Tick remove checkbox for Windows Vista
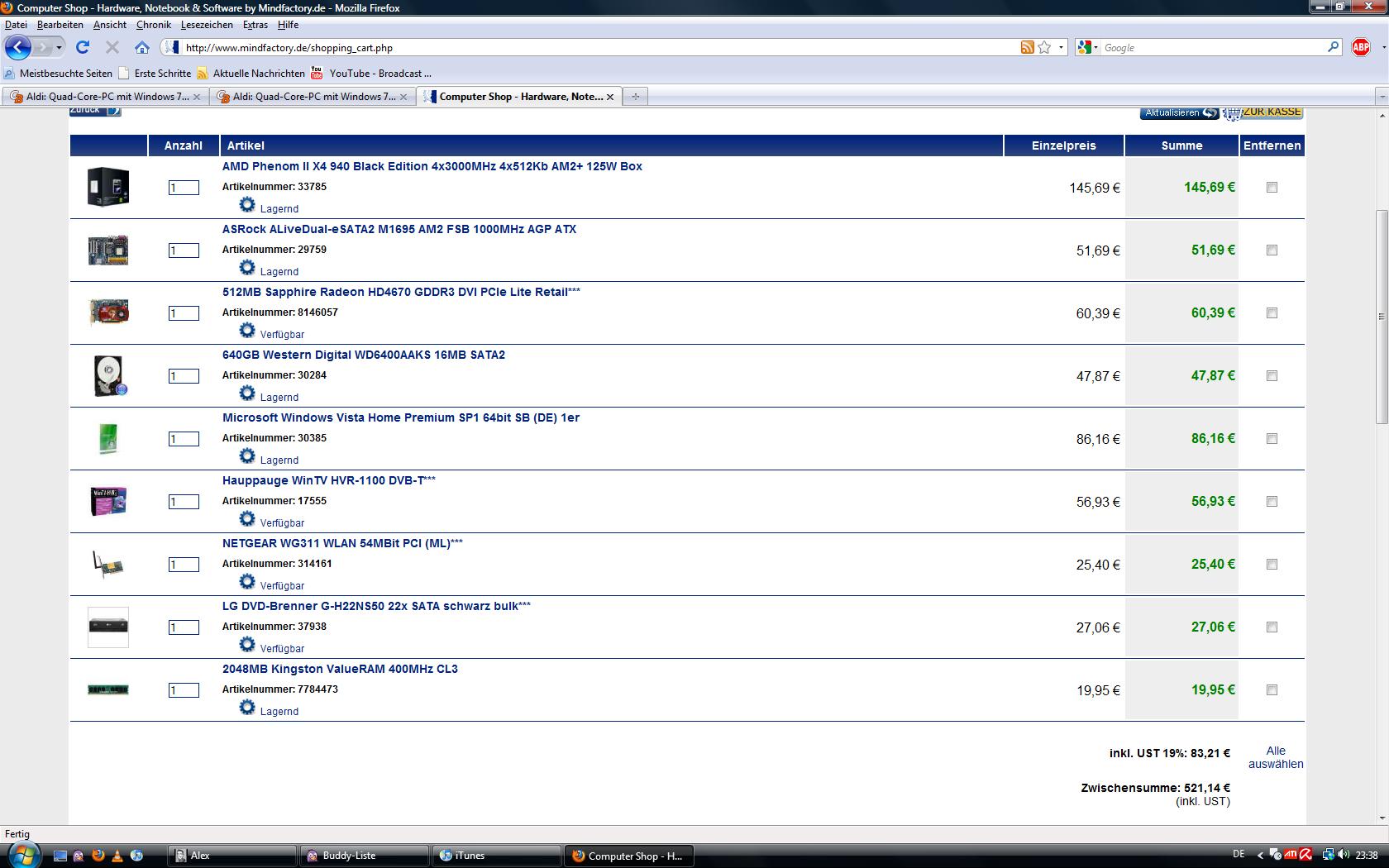The height and width of the screenshot is (868, 1389). (x=1272, y=439)
